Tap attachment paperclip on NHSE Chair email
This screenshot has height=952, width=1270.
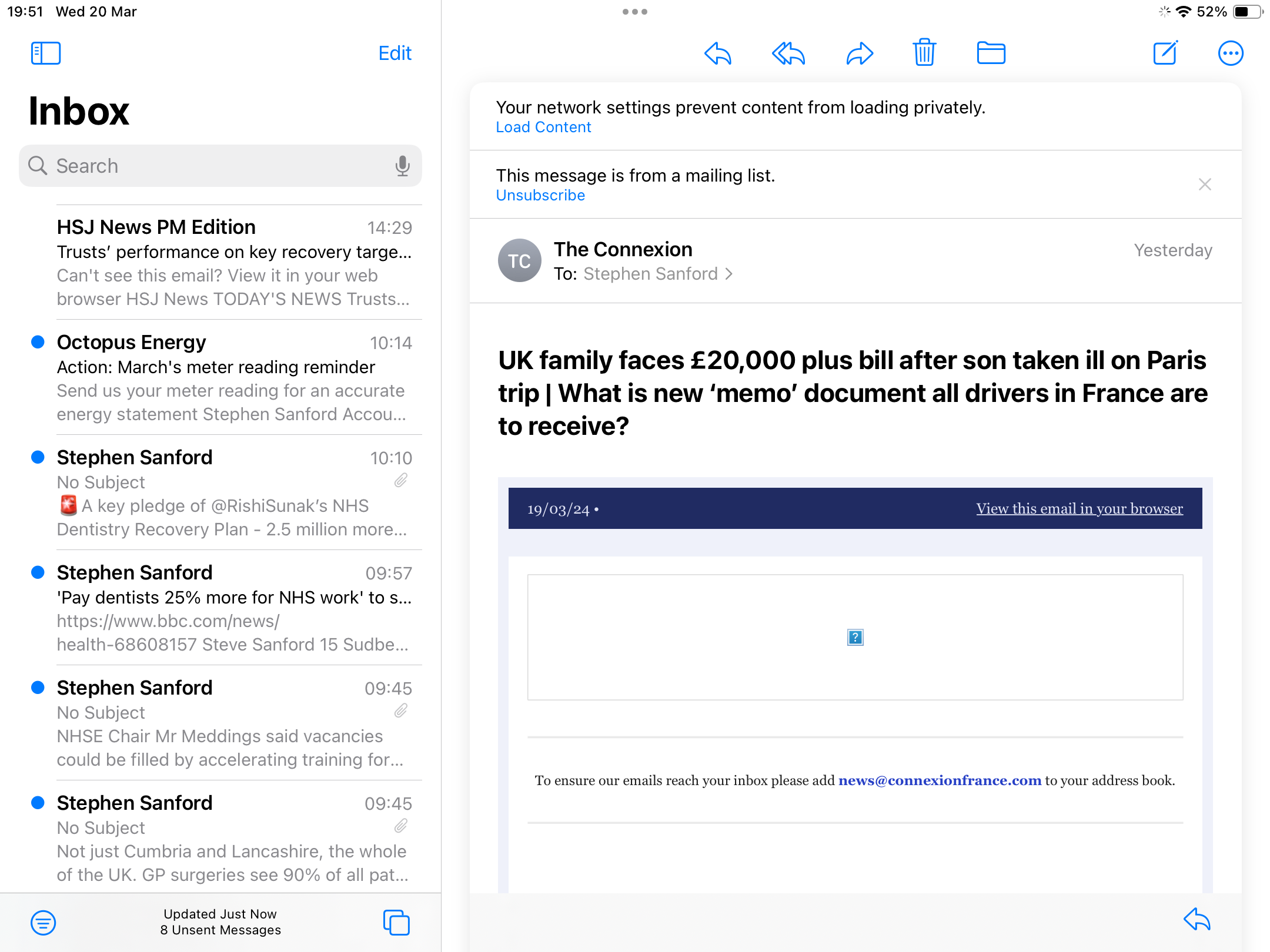tap(401, 711)
